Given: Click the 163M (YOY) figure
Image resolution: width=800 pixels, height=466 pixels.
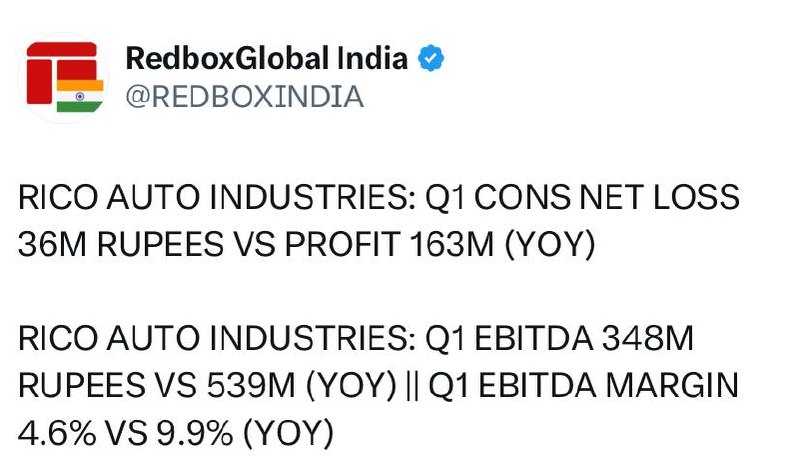Looking at the screenshot, I should click(x=502, y=244).
